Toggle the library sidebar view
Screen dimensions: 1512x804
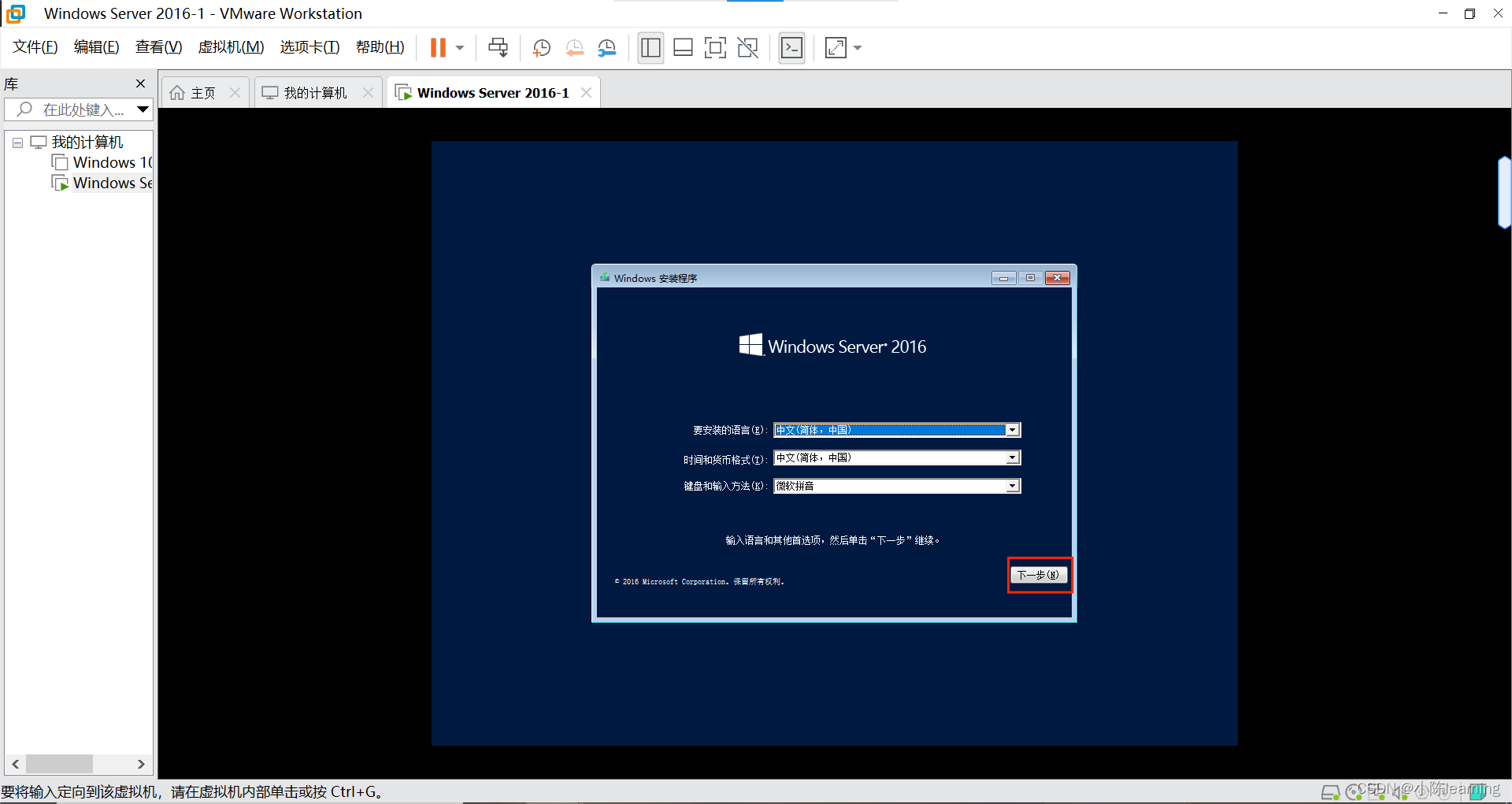(650, 48)
